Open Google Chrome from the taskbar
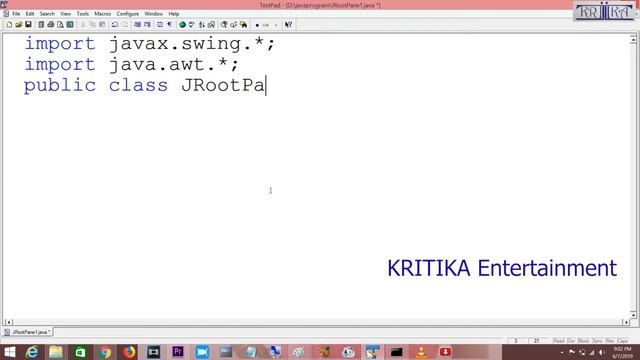This screenshot has width=640, height=360. (105, 352)
